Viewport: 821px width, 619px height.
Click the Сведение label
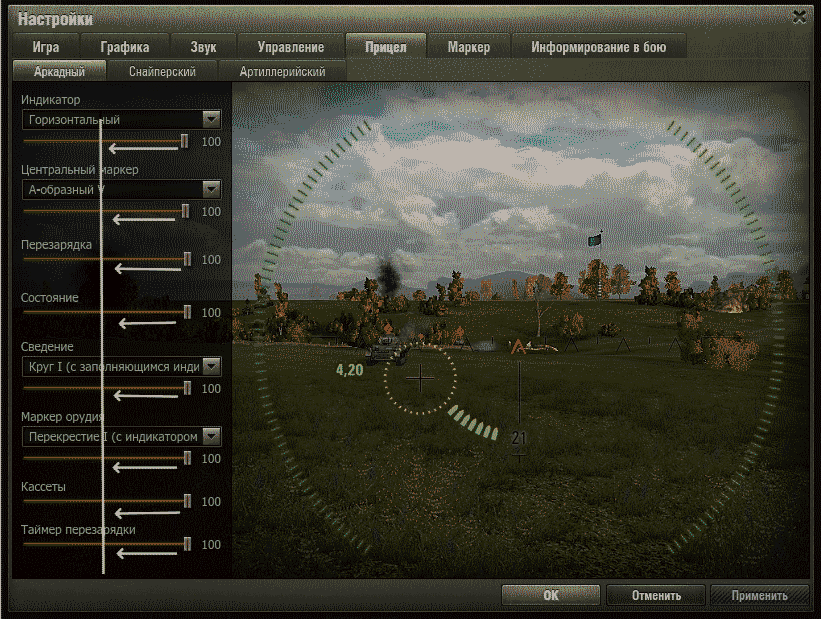(47, 347)
